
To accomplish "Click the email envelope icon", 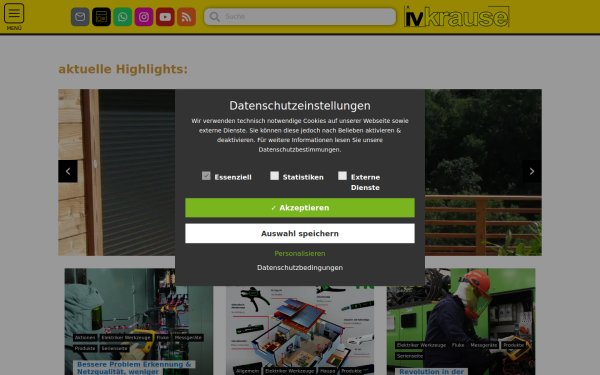I will tap(80, 17).
